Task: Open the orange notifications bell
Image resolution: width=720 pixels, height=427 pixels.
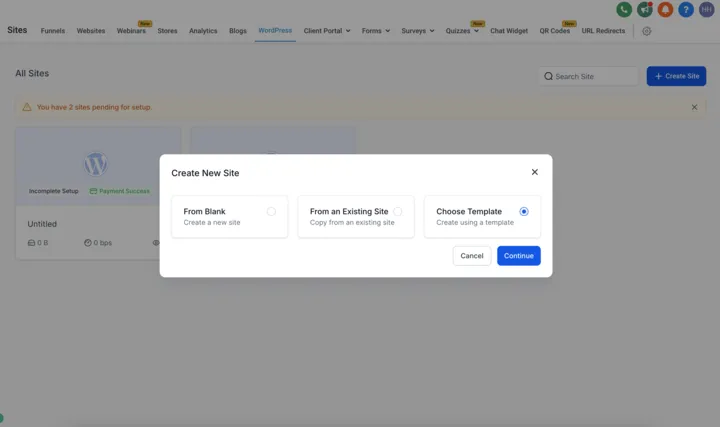Action: [x=665, y=10]
